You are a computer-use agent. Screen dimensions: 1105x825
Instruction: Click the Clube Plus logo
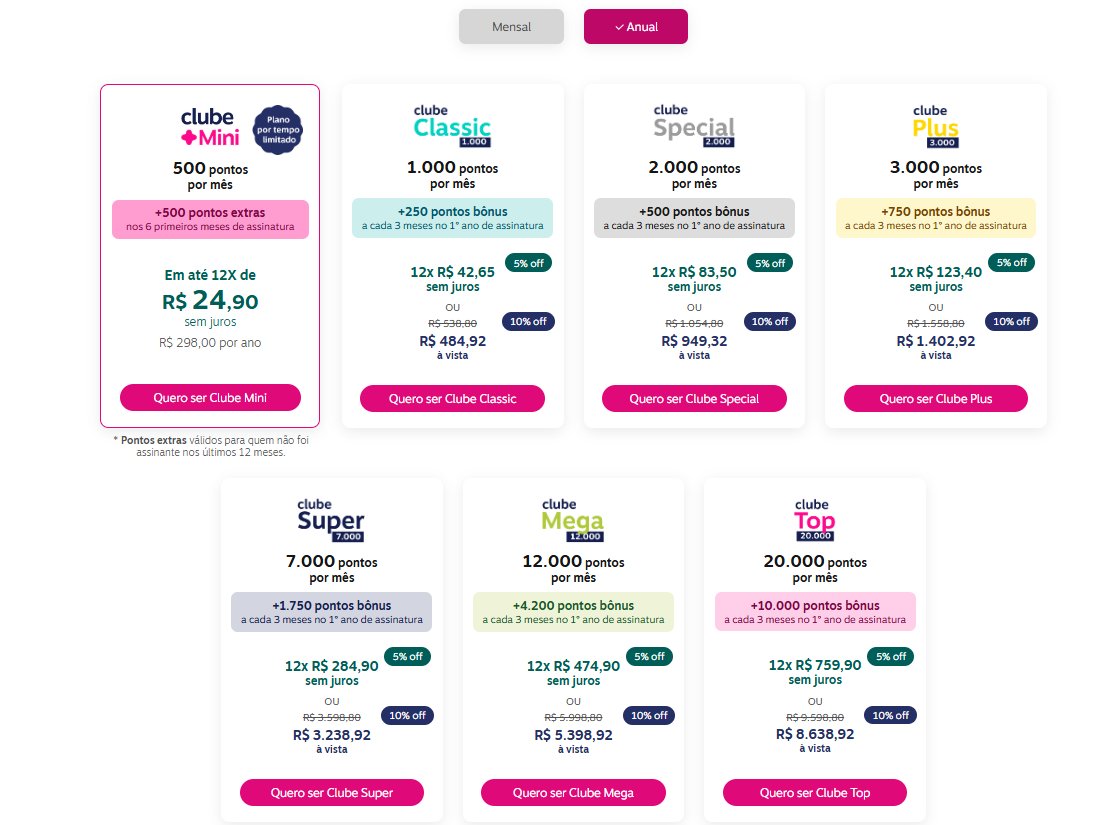(x=935, y=125)
